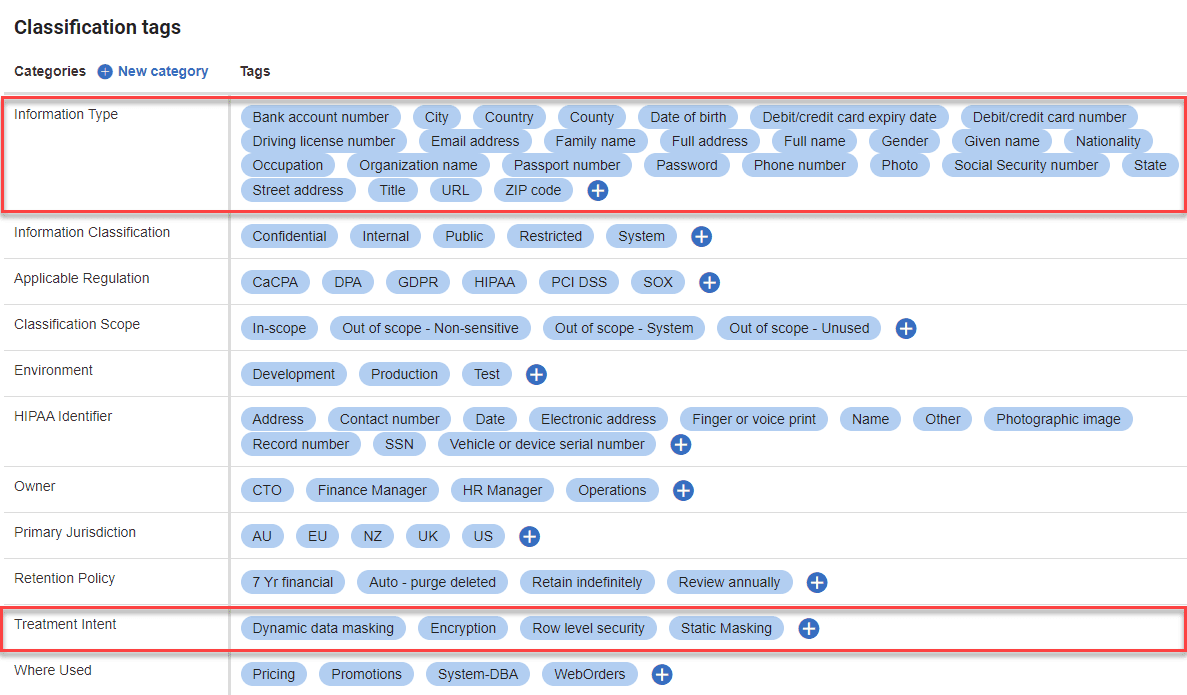Click the In-scope tag

279,329
